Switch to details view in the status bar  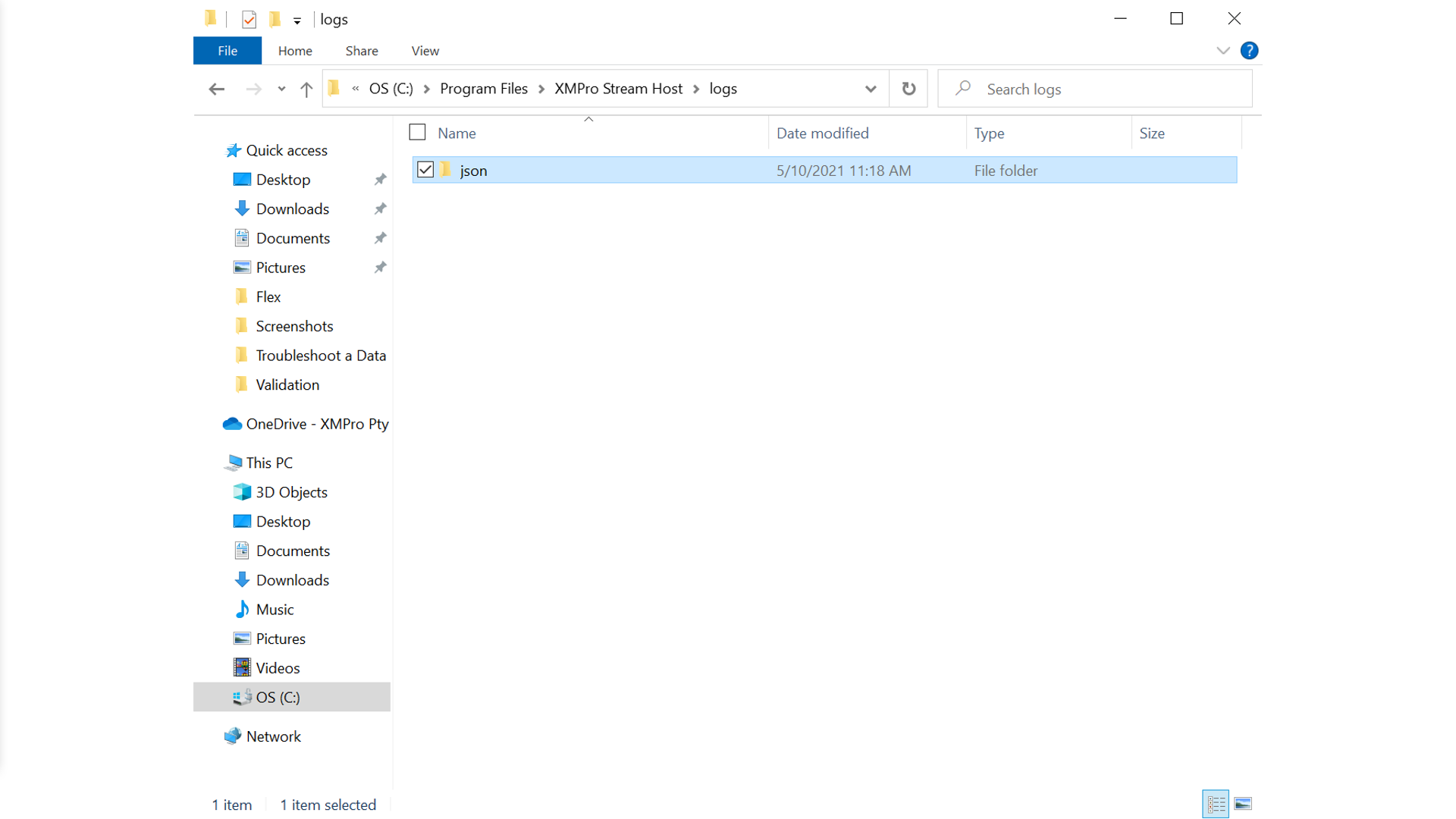pos(1215,804)
